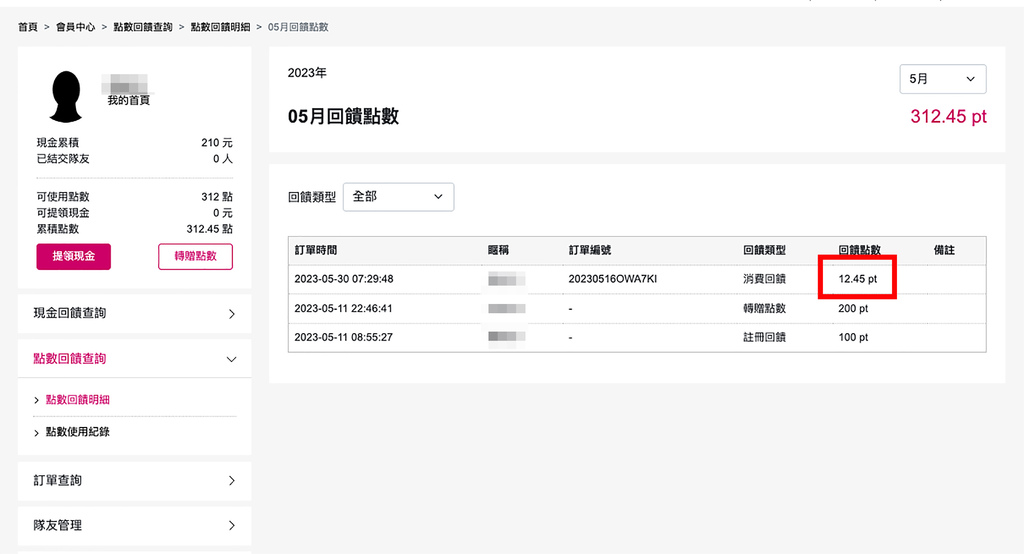
Task: Click the 暱稱 column header
Action: [498, 250]
